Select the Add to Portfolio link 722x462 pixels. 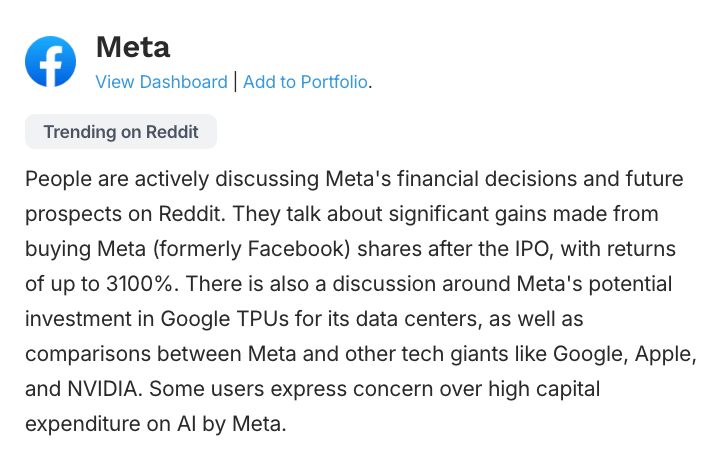click(x=305, y=82)
